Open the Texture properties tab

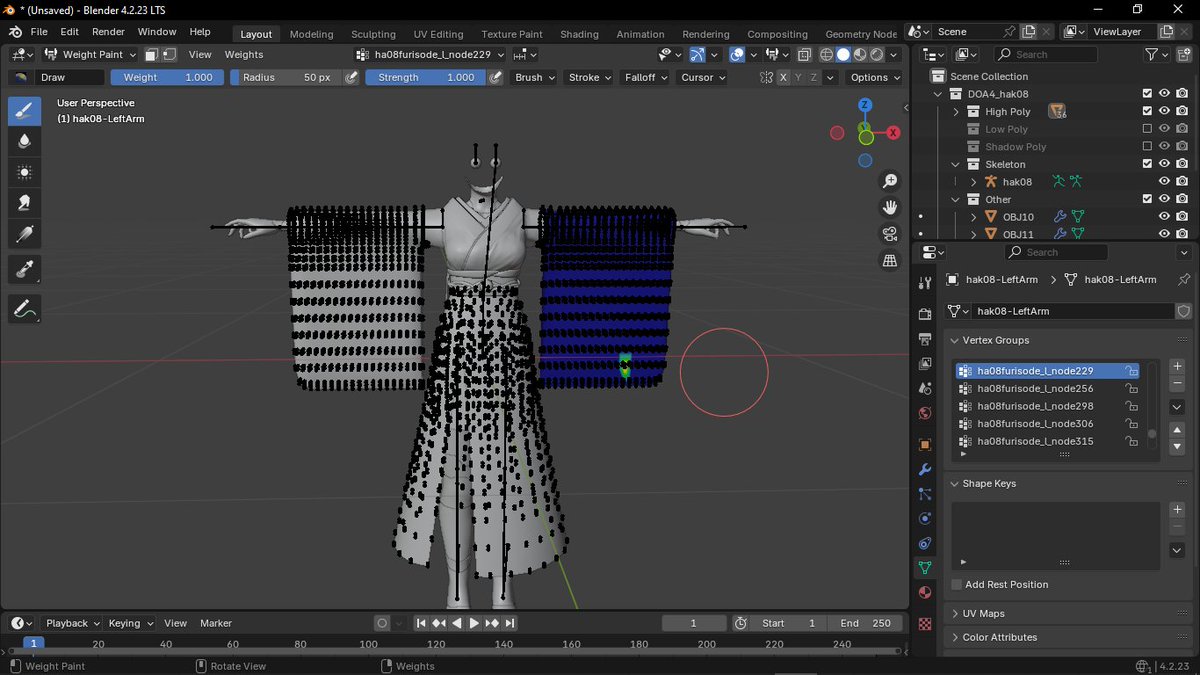coord(925,623)
